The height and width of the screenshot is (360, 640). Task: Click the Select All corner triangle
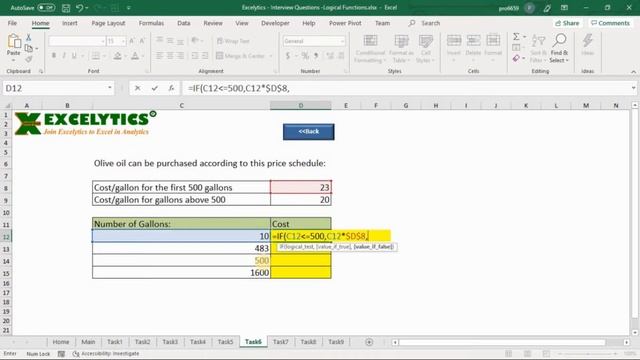pos(7,106)
